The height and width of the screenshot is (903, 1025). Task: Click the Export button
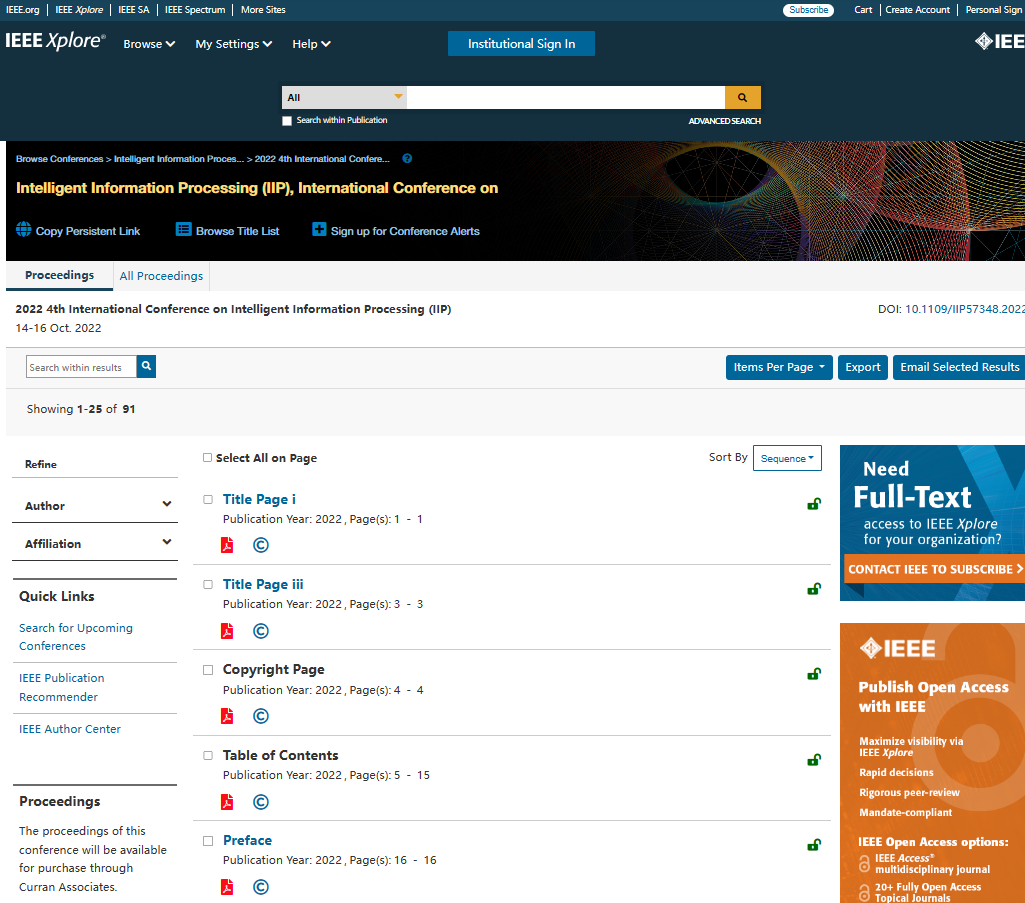pyautogui.click(x=863, y=367)
